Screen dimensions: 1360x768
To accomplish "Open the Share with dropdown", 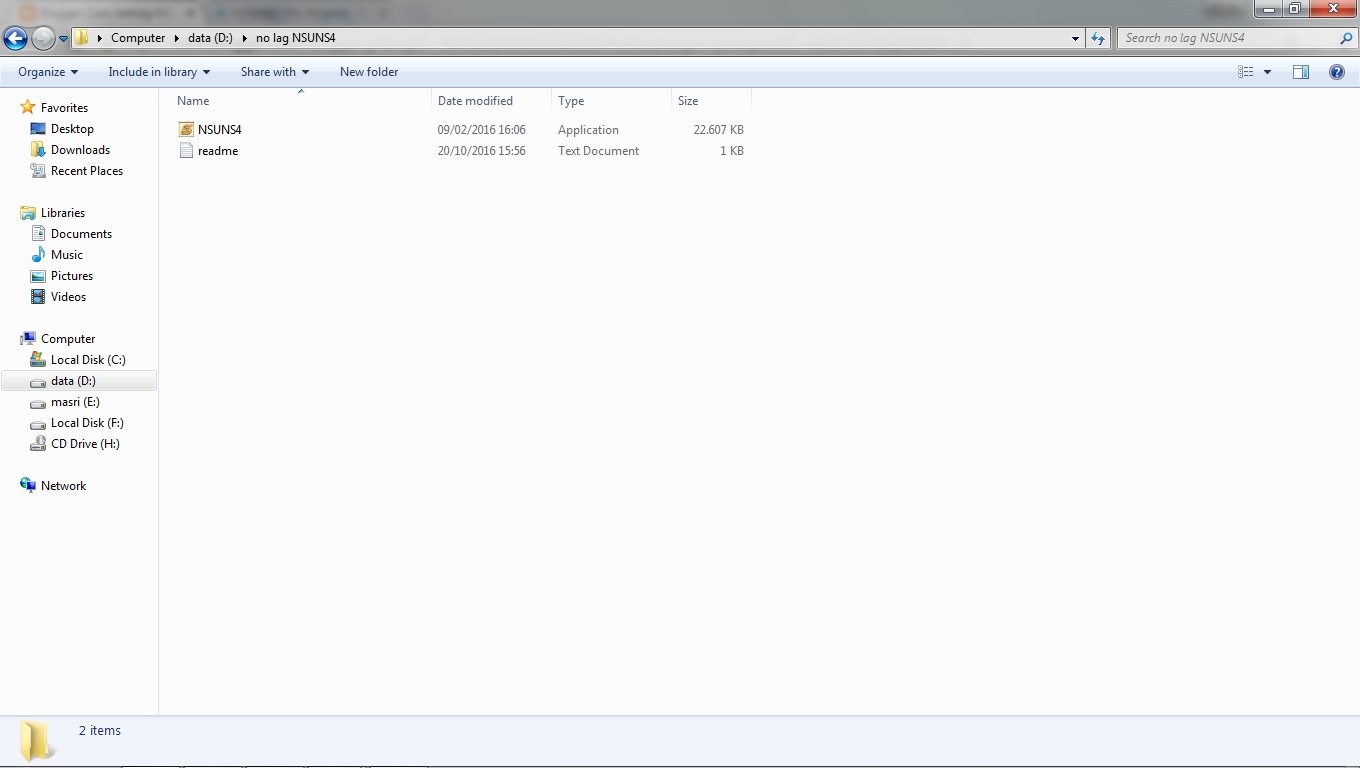I will (274, 71).
